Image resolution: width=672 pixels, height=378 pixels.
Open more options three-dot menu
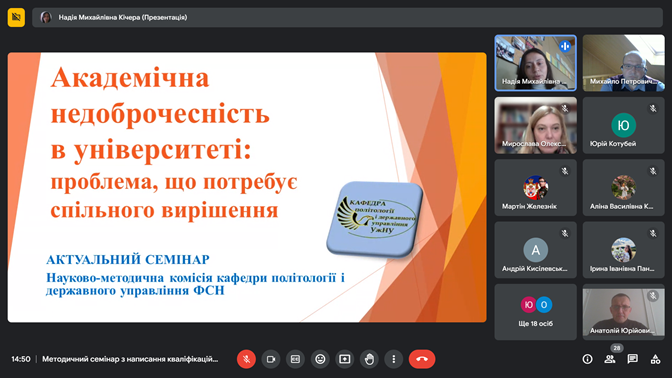click(394, 359)
